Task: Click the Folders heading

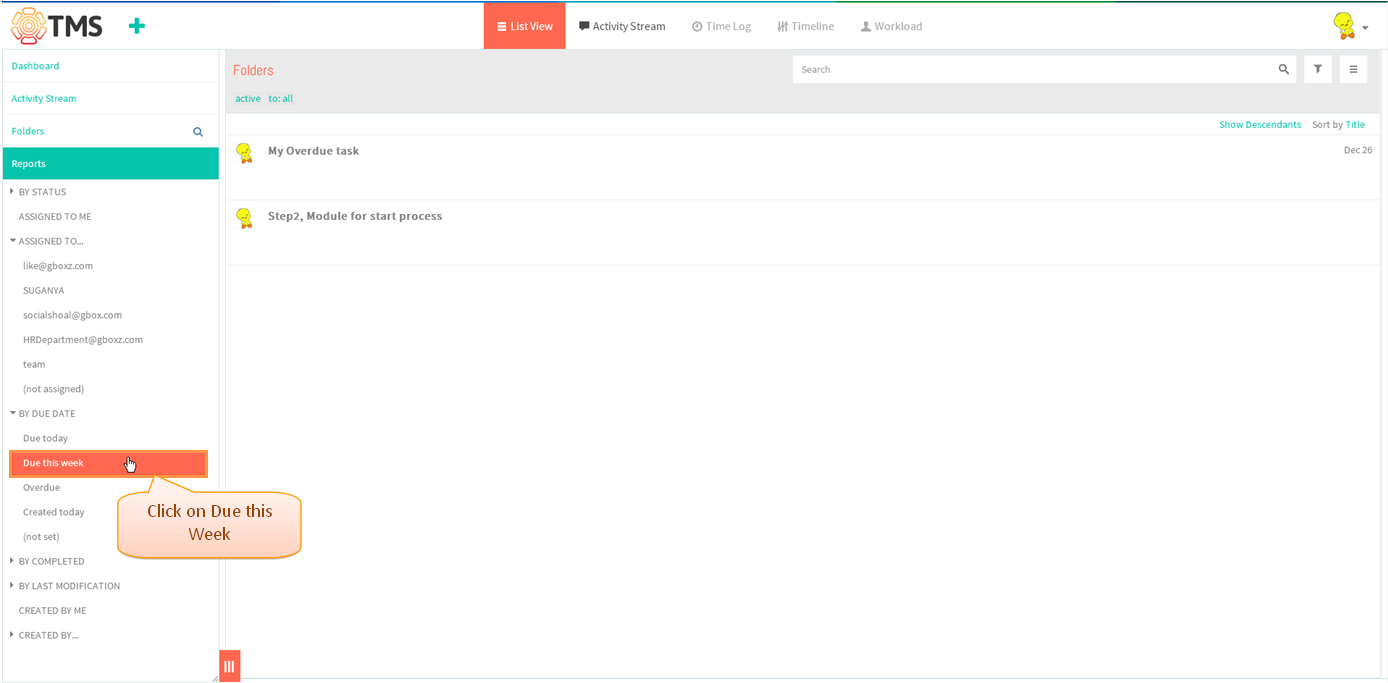Action: (253, 70)
